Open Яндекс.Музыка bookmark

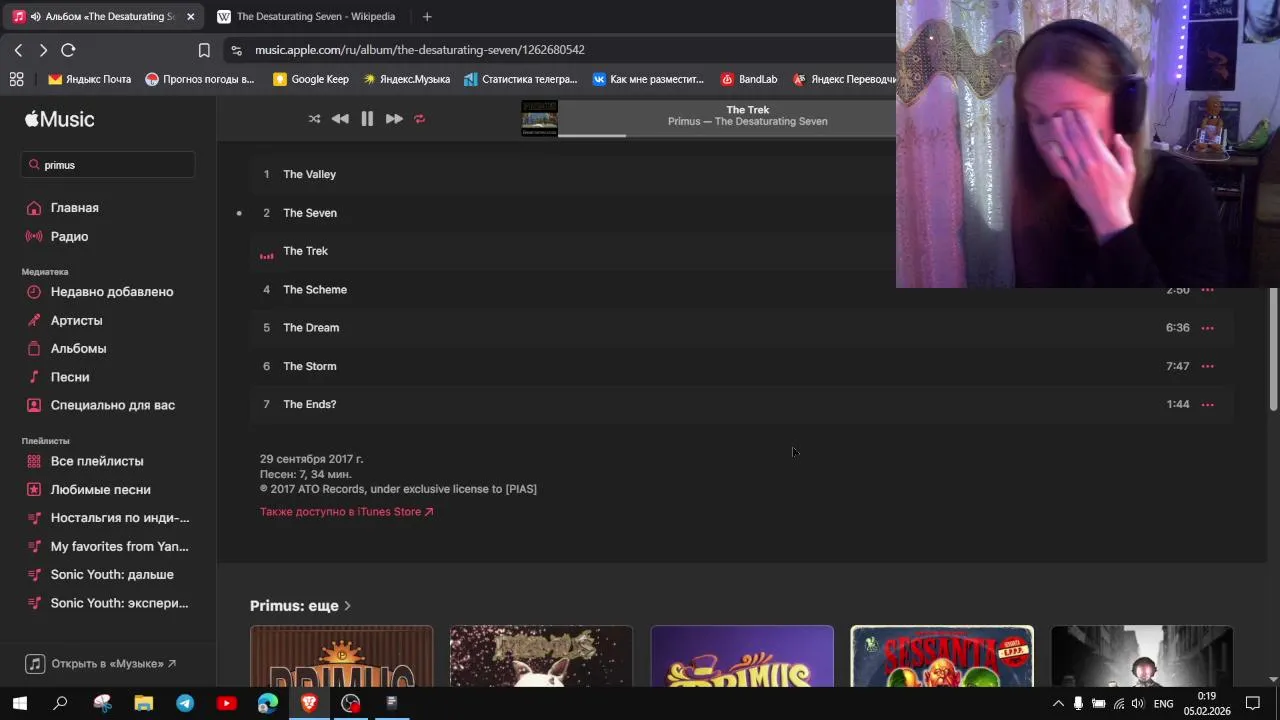(x=406, y=79)
